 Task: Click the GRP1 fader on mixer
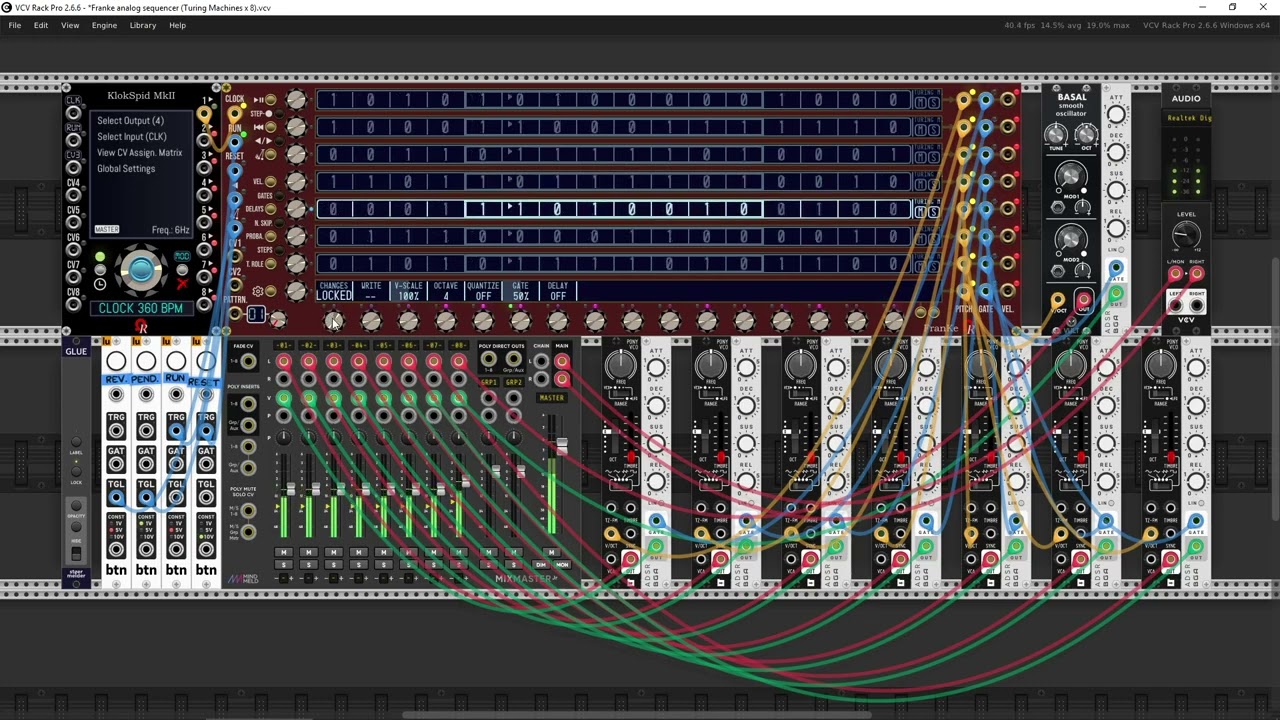(x=496, y=471)
